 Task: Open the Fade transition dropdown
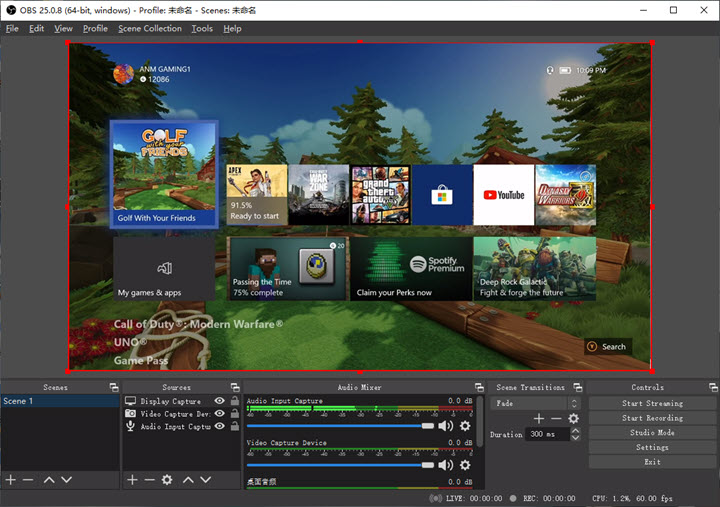point(535,403)
